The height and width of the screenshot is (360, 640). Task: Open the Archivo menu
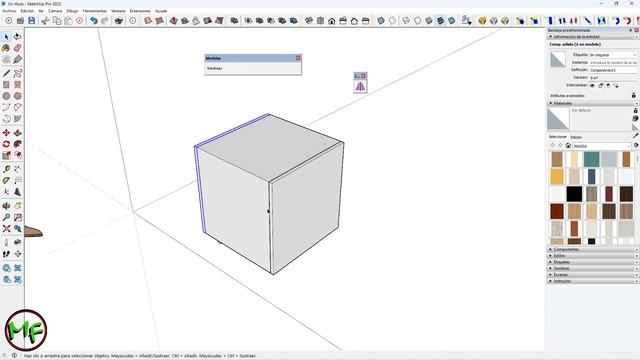click(9, 11)
